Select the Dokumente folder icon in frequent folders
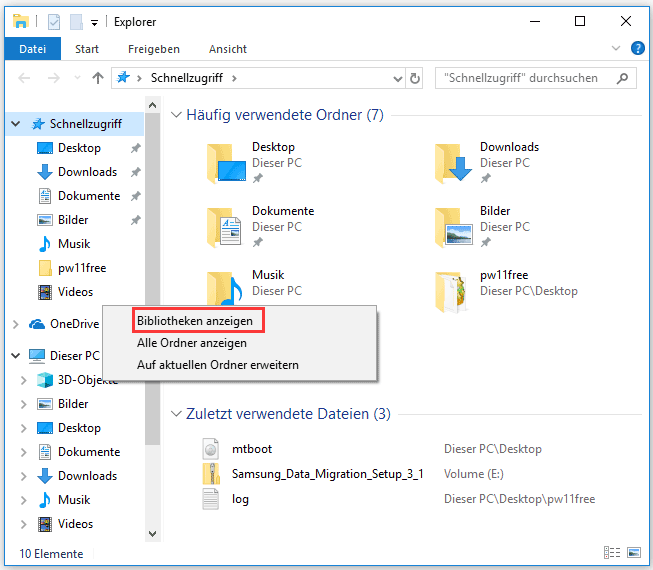This screenshot has height=570, width=653. pos(225,227)
